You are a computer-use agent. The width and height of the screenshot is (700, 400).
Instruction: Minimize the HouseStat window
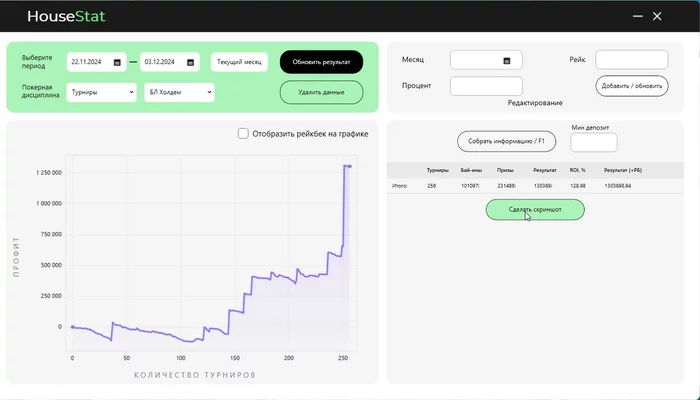[636, 16]
